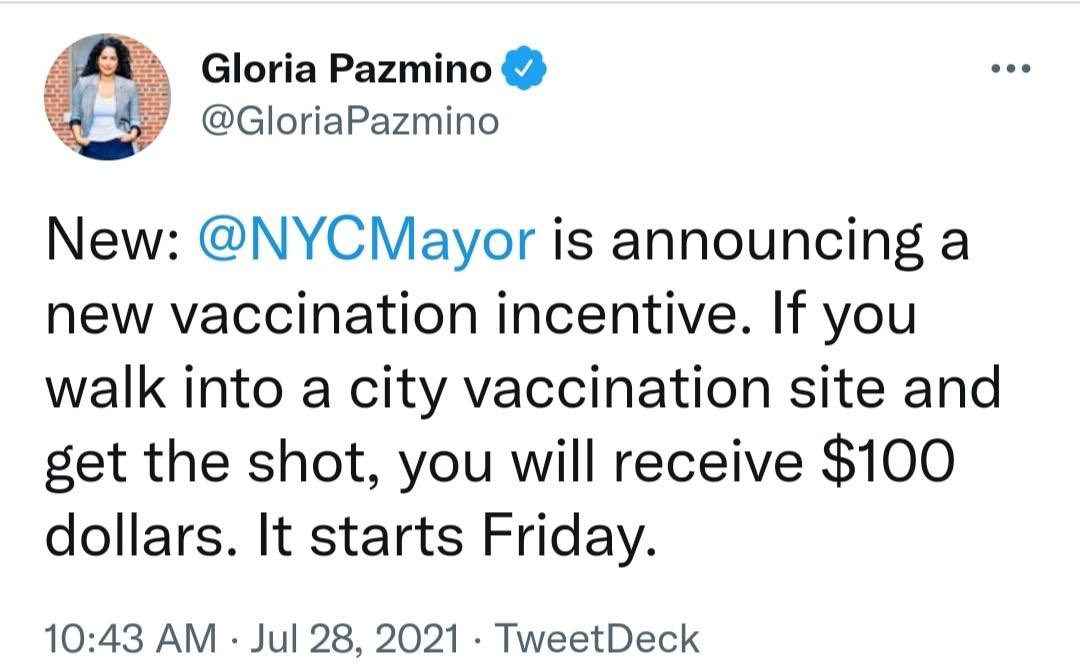
Task: Open the @GloriaPazmino handle link
Action: point(350,122)
